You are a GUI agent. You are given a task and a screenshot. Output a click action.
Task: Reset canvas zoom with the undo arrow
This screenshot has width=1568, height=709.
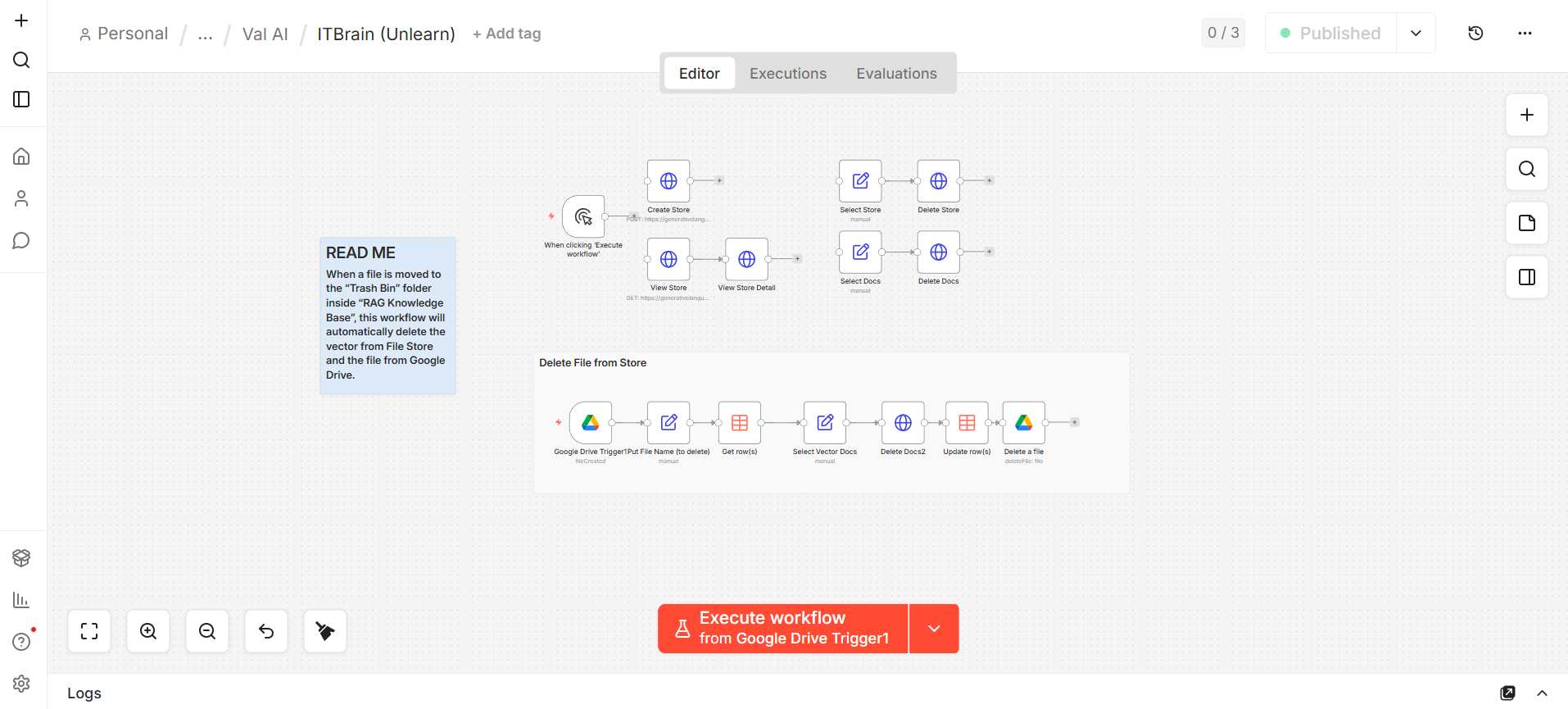(266, 631)
